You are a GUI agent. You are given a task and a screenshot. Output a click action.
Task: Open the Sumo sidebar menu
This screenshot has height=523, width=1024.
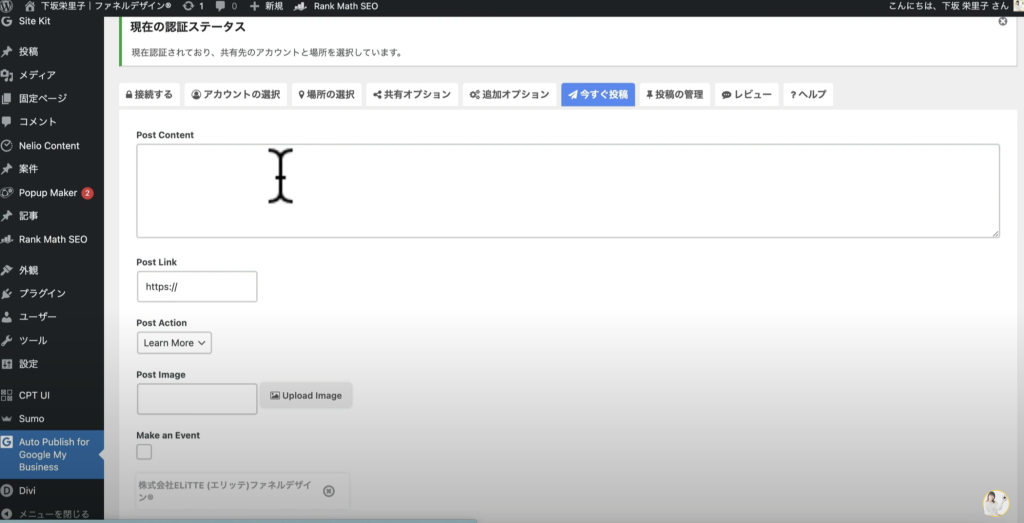click(x=31, y=418)
